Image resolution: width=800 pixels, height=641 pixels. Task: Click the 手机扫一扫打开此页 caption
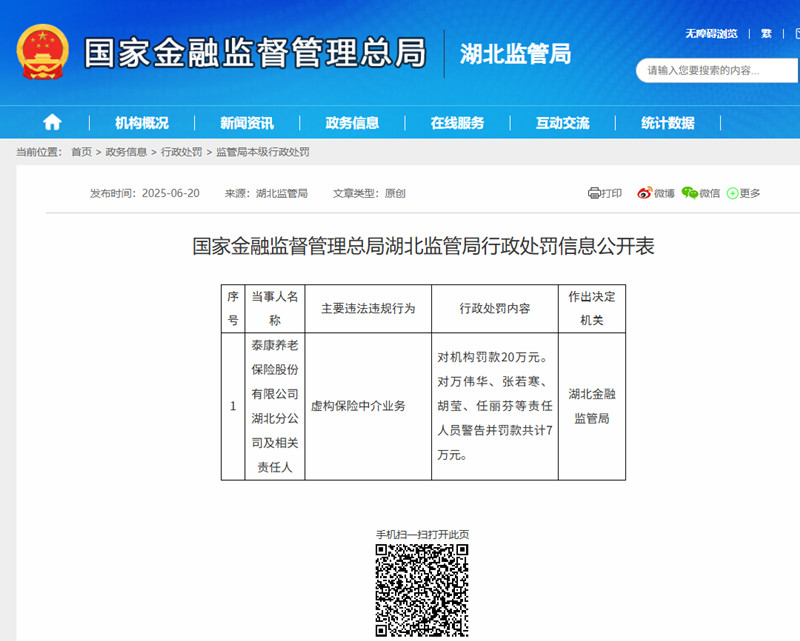point(422,534)
